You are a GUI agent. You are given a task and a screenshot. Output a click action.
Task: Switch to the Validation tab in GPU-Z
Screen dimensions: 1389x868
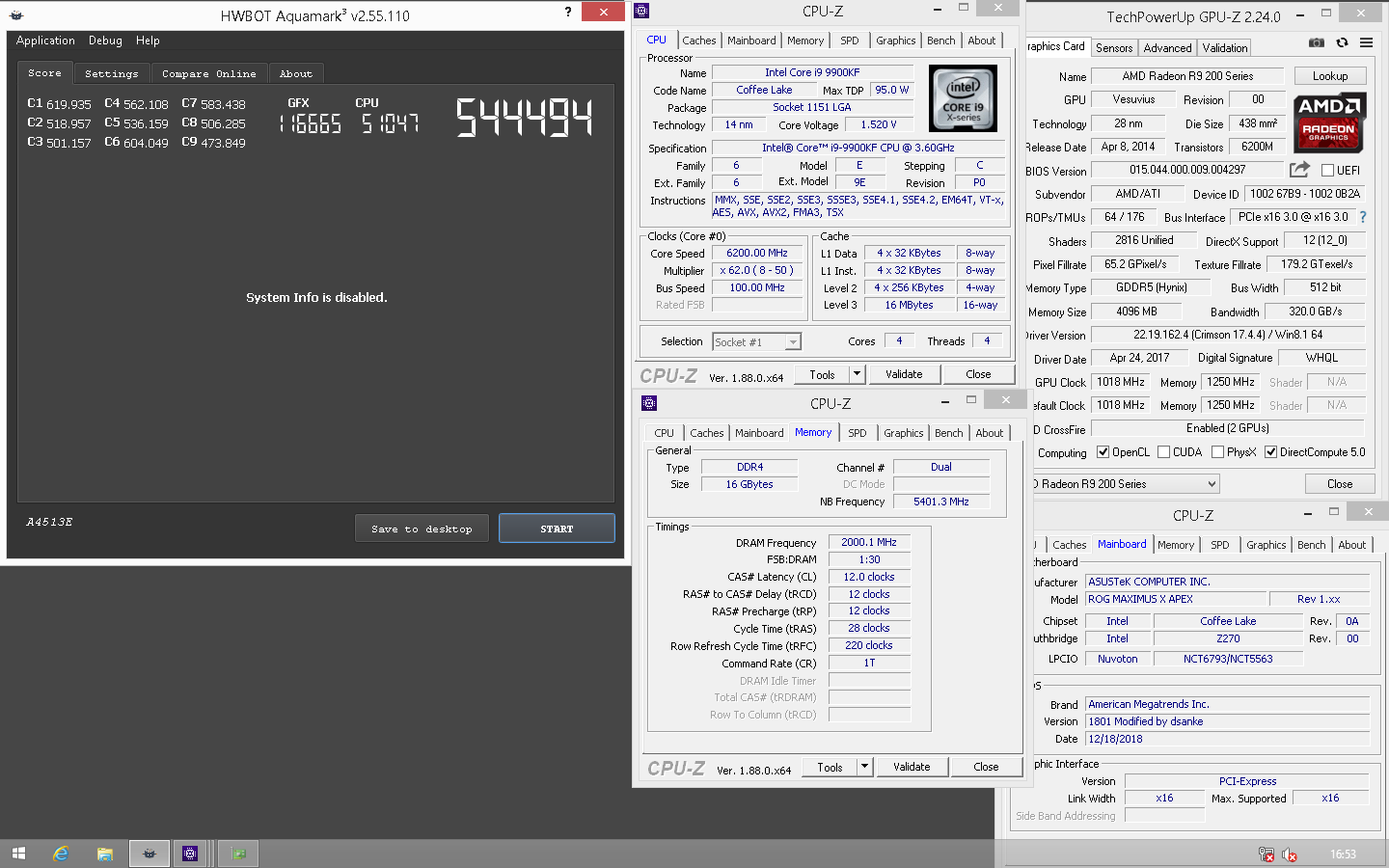[x=1225, y=48]
